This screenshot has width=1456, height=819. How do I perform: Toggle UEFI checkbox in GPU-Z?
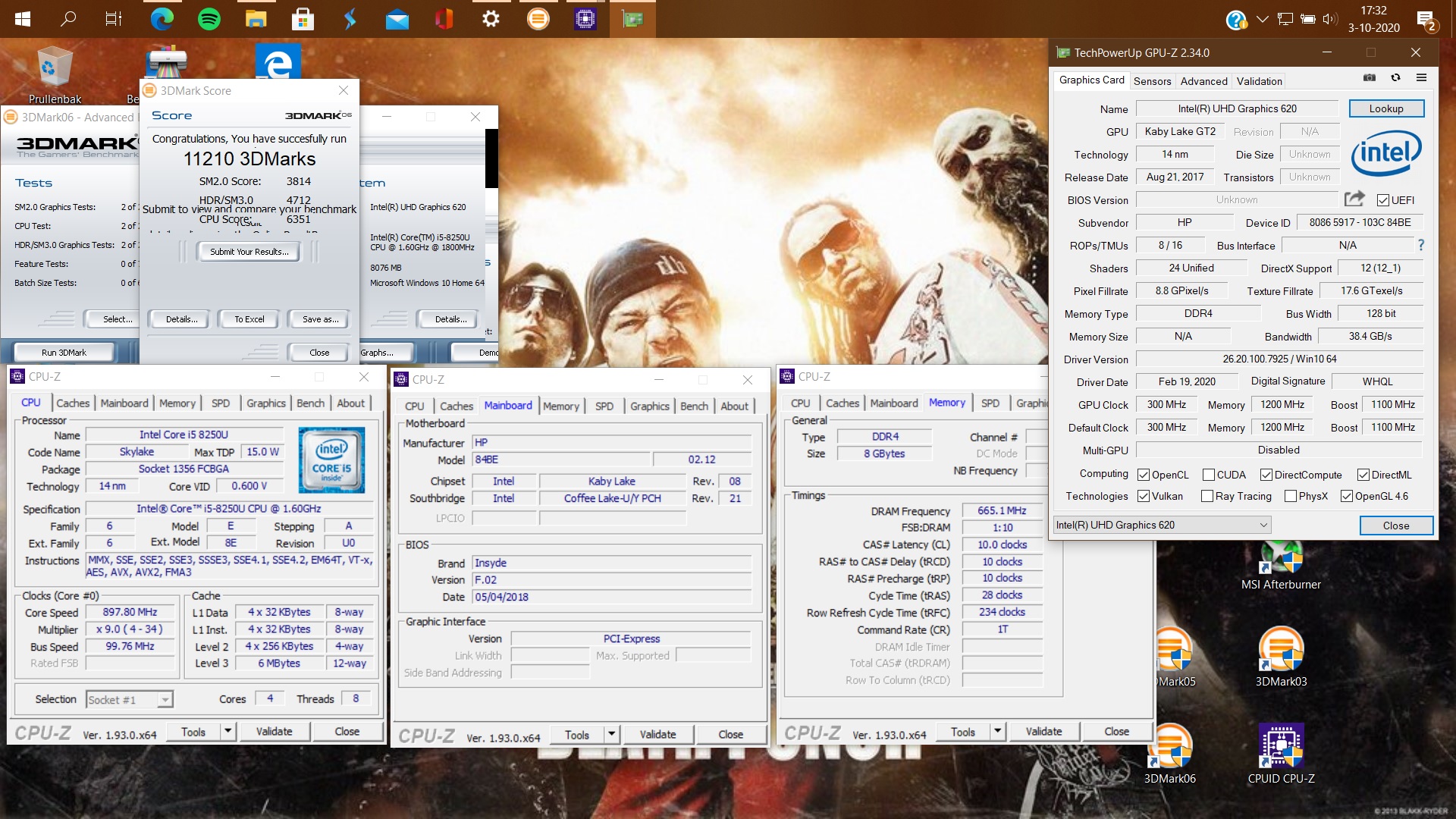[x=1383, y=200]
